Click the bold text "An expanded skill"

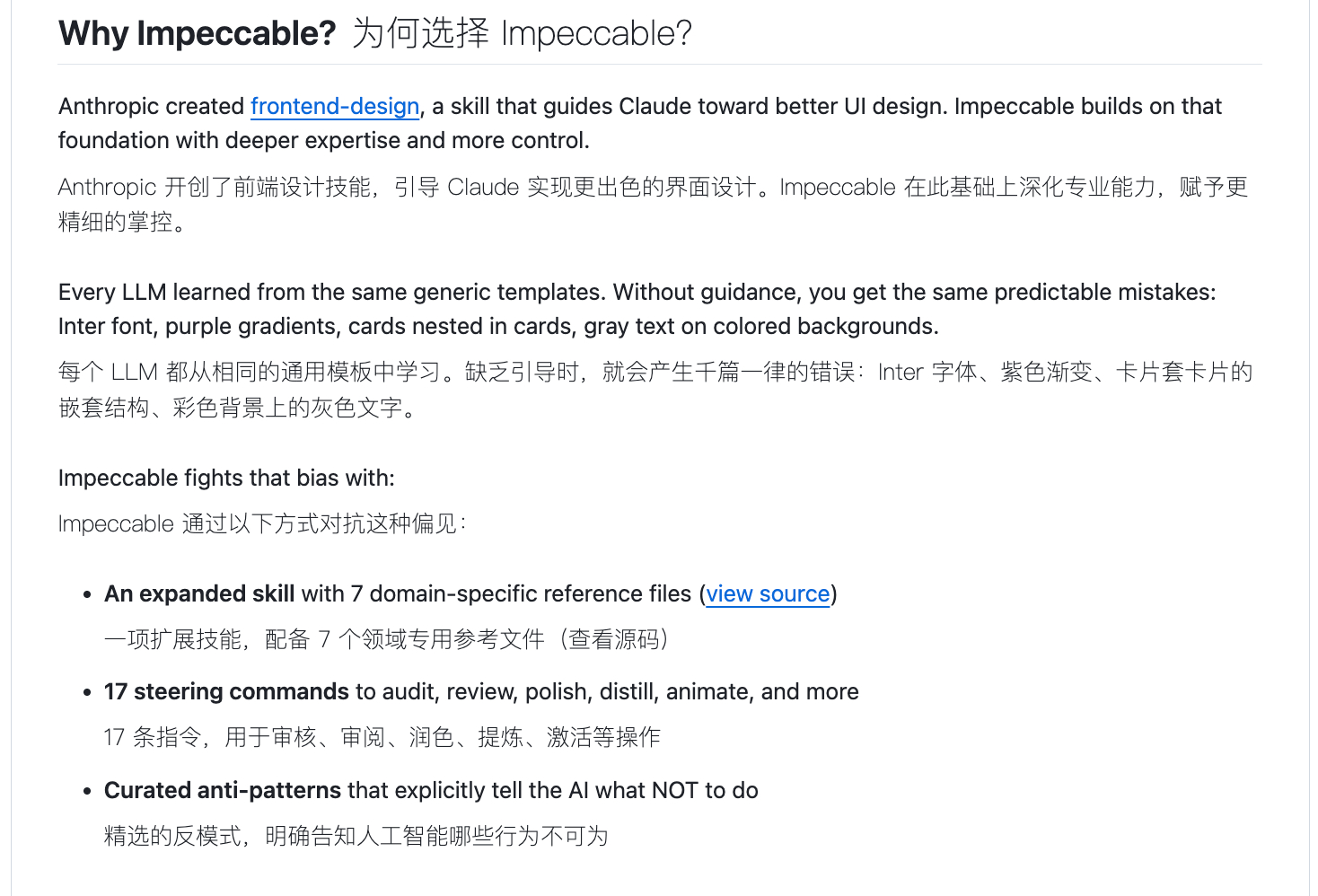[199, 594]
